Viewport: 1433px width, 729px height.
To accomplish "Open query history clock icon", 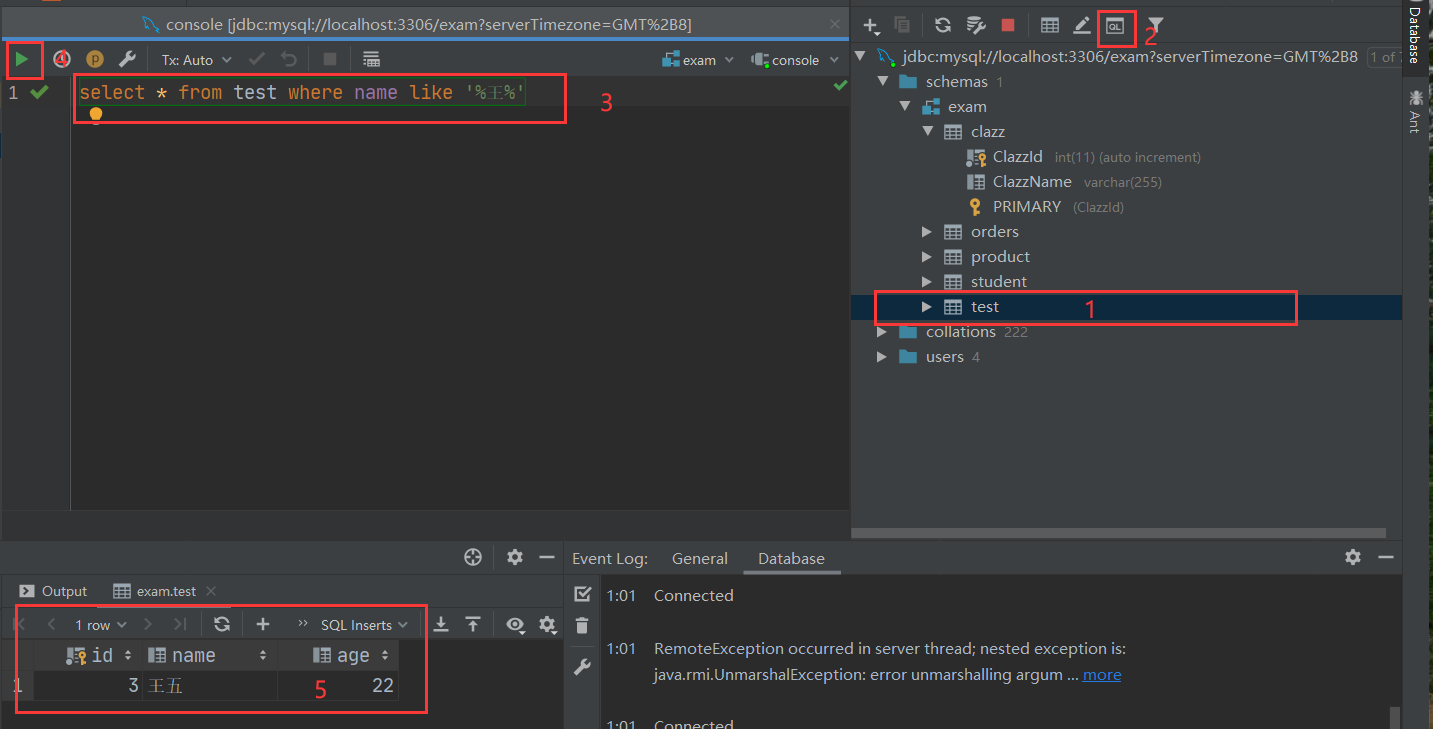I will [x=62, y=60].
